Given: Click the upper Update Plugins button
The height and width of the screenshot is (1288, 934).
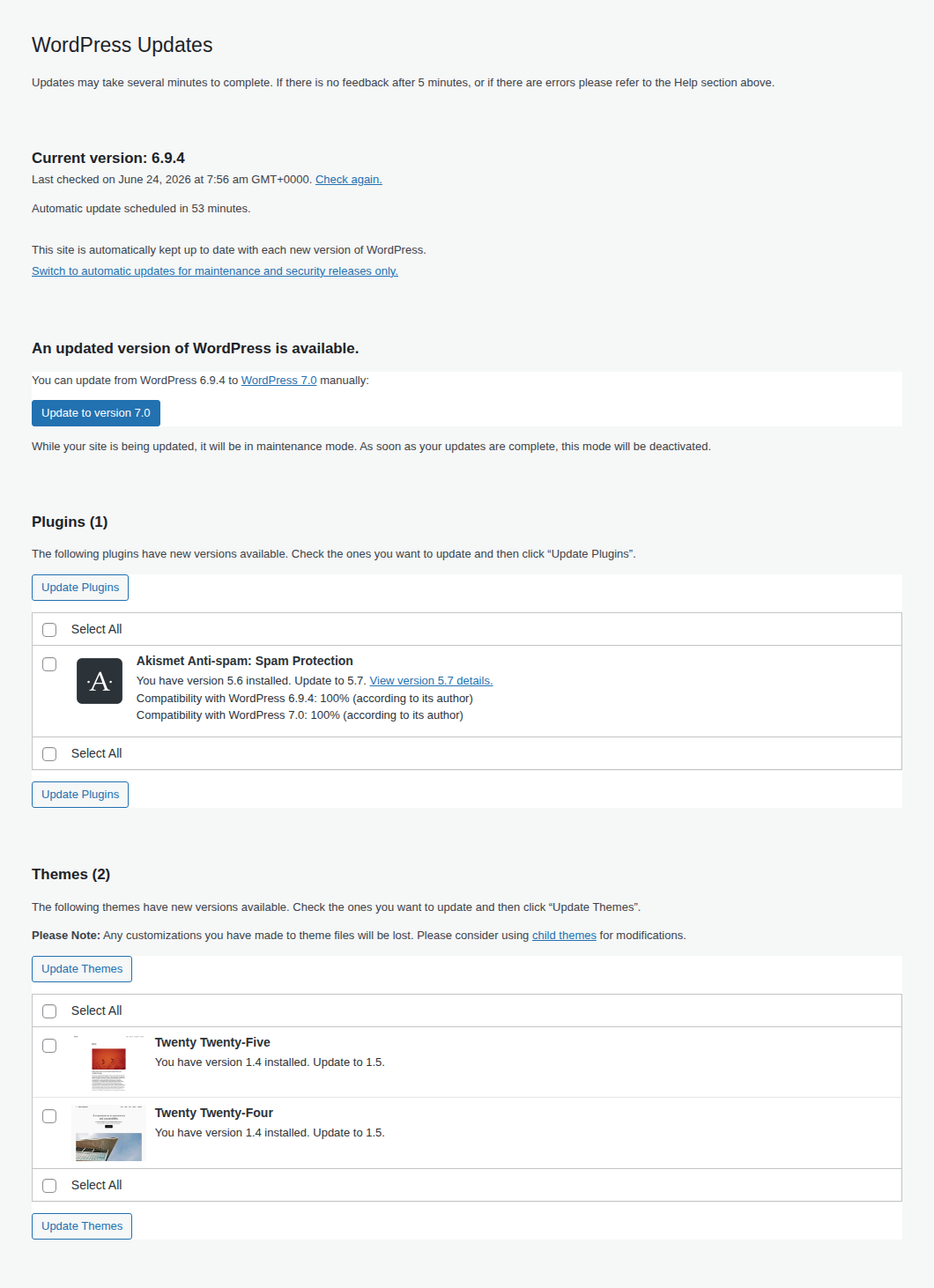Looking at the screenshot, I should click(80, 588).
